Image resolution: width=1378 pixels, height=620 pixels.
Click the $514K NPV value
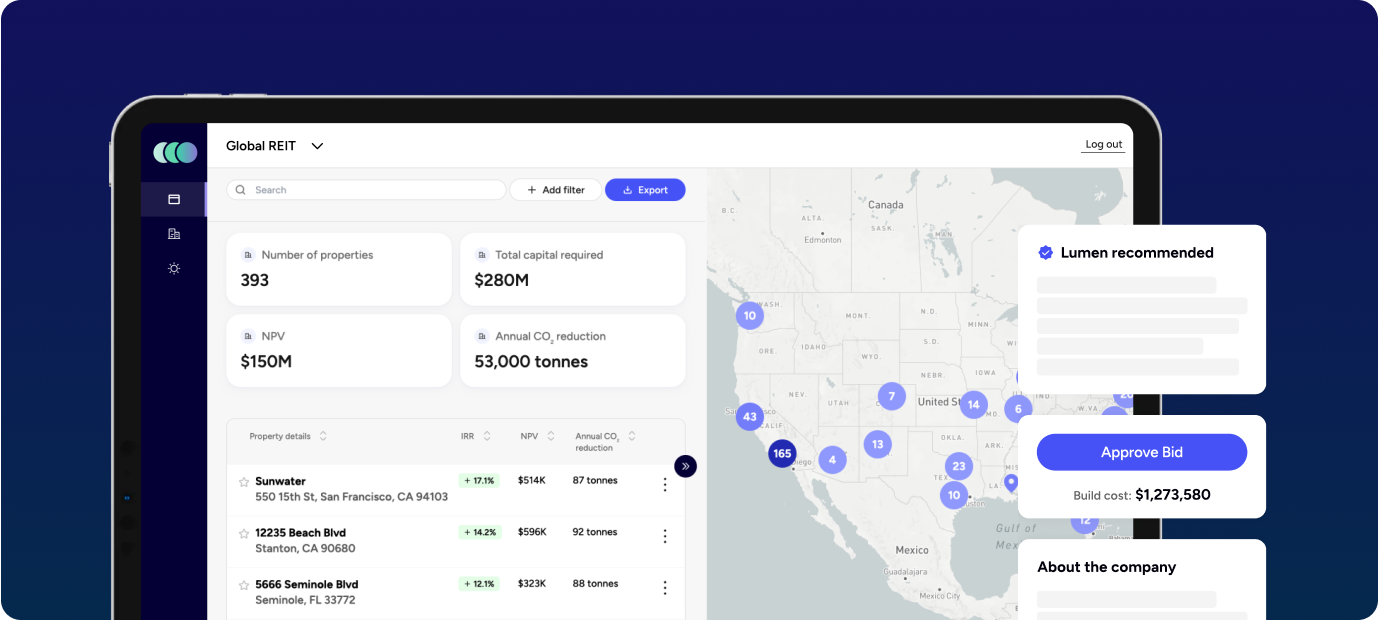532,481
